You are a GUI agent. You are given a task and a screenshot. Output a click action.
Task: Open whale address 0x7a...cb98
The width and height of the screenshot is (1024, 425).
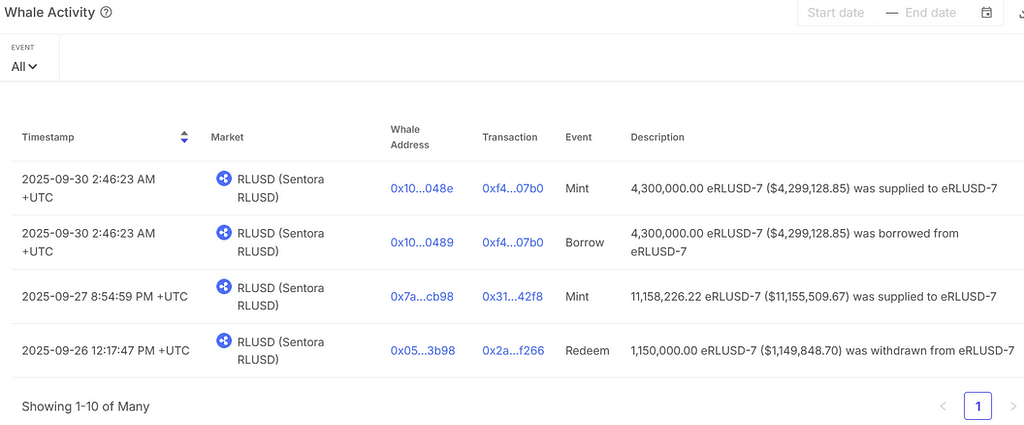click(x=421, y=297)
